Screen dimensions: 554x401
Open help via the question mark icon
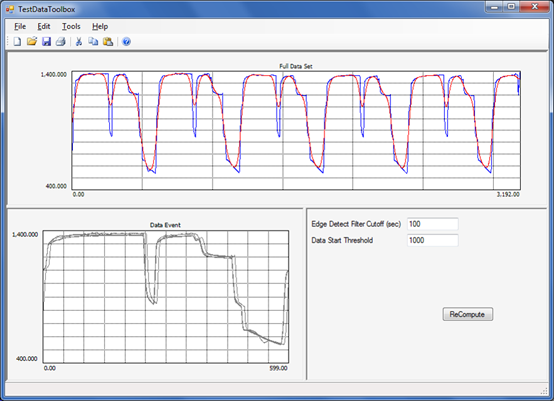coord(126,42)
